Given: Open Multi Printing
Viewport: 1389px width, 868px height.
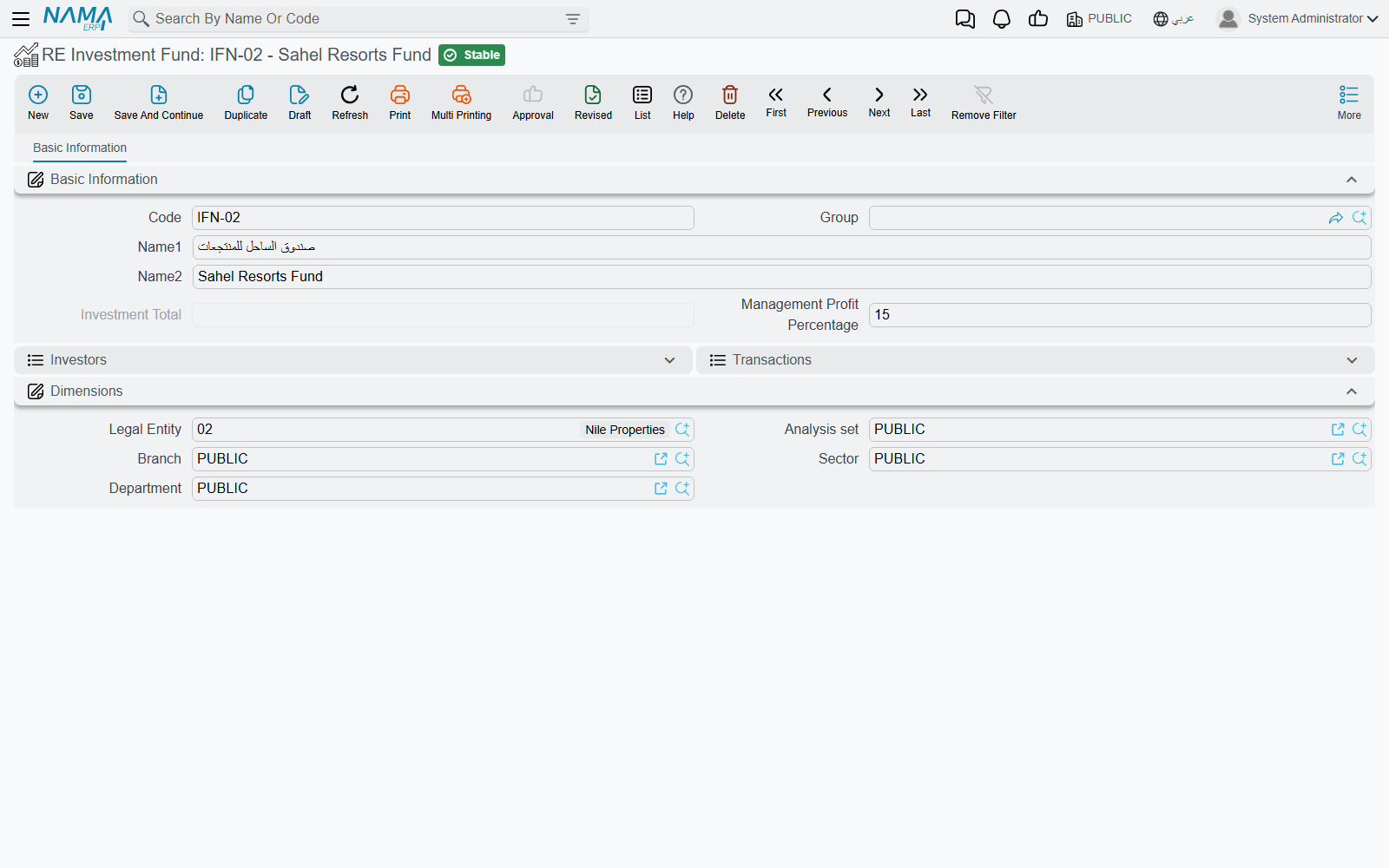Looking at the screenshot, I should tap(461, 102).
